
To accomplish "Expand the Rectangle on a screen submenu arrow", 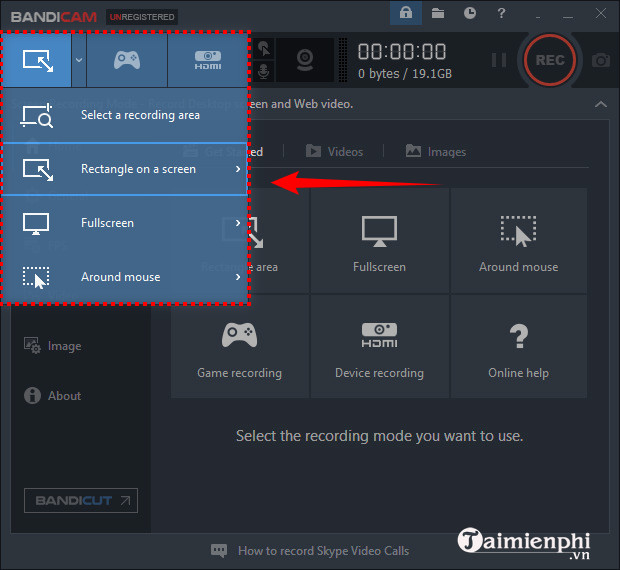I will [x=238, y=169].
